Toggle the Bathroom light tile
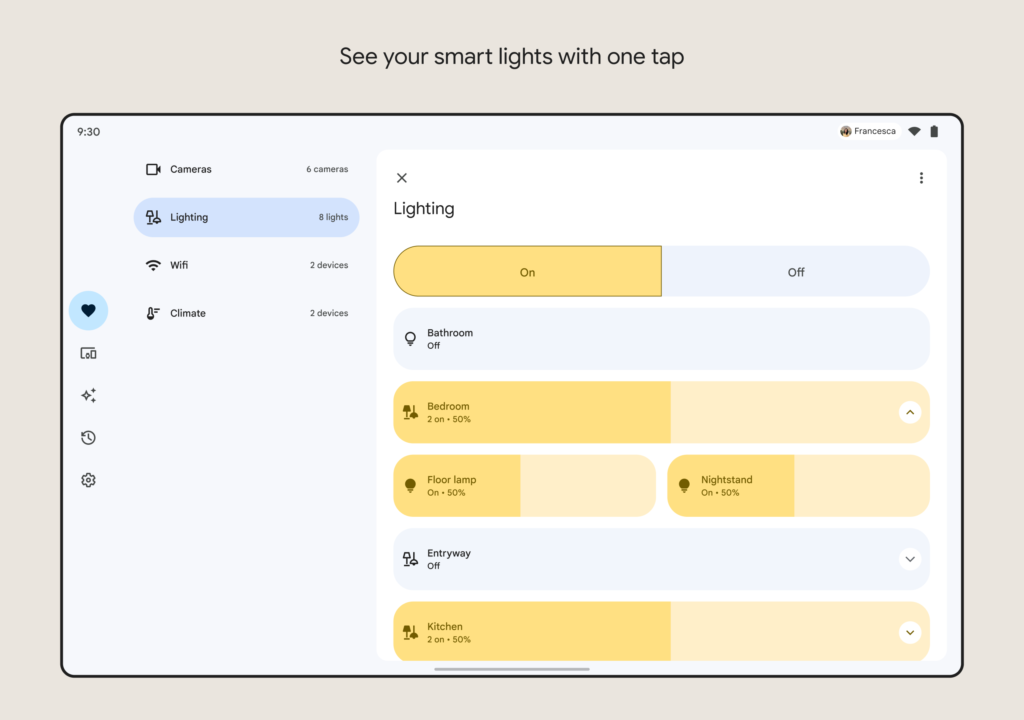Viewport: 1024px width, 720px height. [x=661, y=338]
